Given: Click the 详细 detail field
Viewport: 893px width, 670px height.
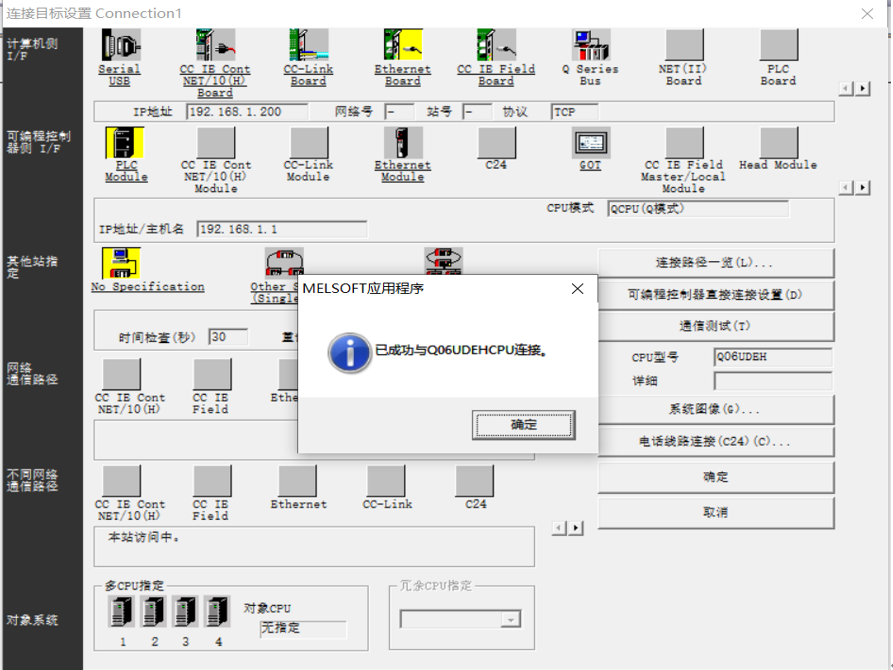Looking at the screenshot, I should pos(773,381).
